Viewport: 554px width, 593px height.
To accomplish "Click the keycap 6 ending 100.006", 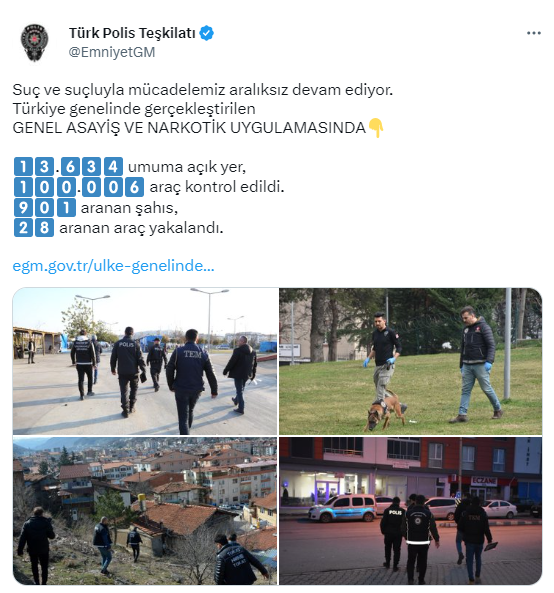I will point(134,187).
